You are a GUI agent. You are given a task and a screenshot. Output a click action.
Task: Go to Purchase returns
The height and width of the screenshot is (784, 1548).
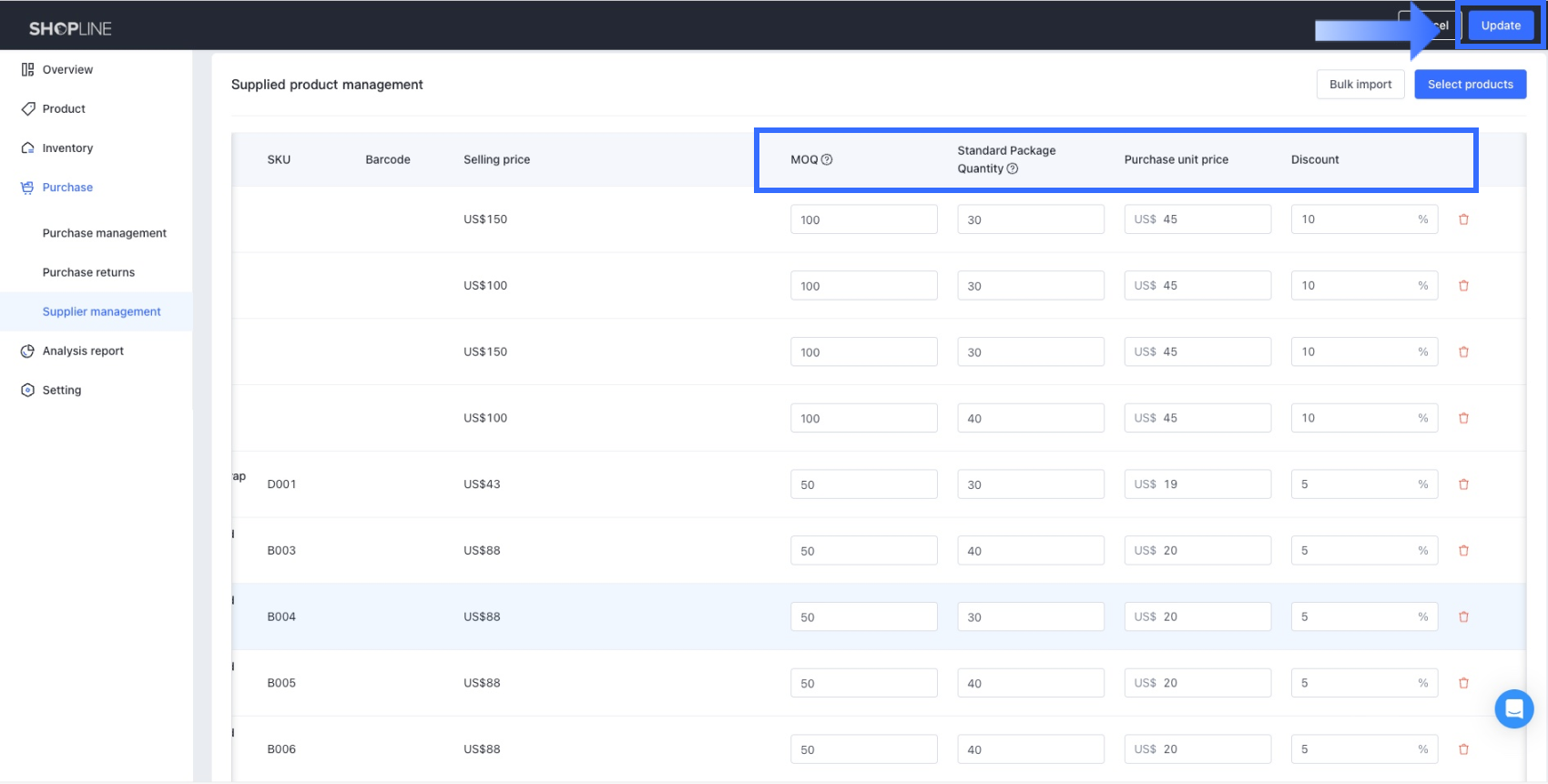point(88,272)
